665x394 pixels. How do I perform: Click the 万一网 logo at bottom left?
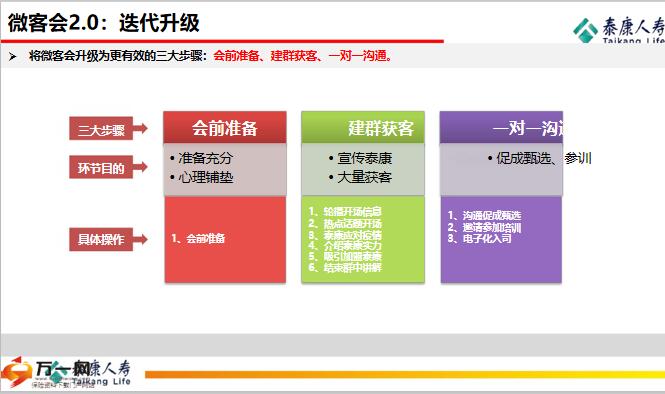point(65,372)
